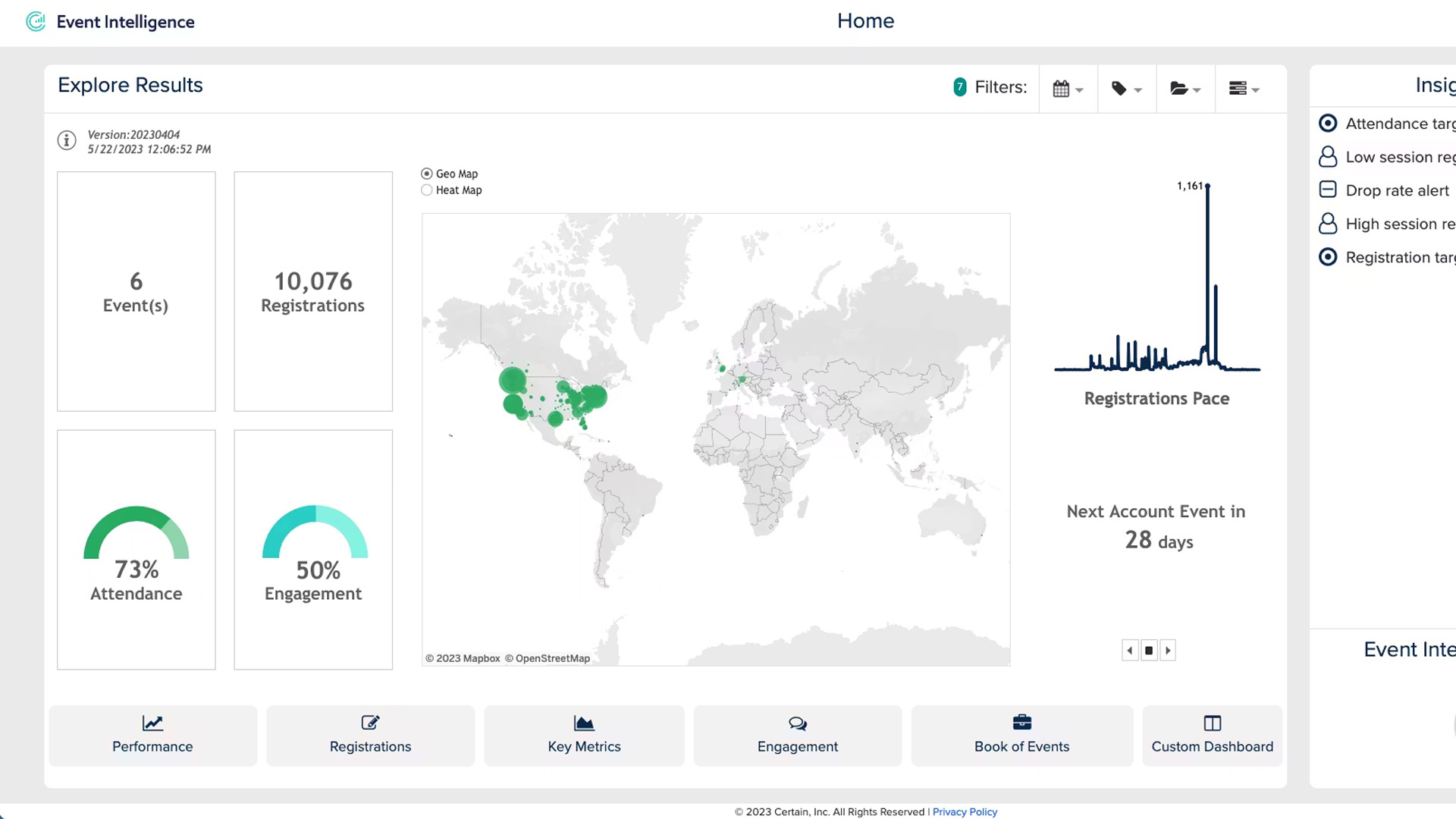Click the version info icon
This screenshot has width=1456, height=819.
[67, 141]
